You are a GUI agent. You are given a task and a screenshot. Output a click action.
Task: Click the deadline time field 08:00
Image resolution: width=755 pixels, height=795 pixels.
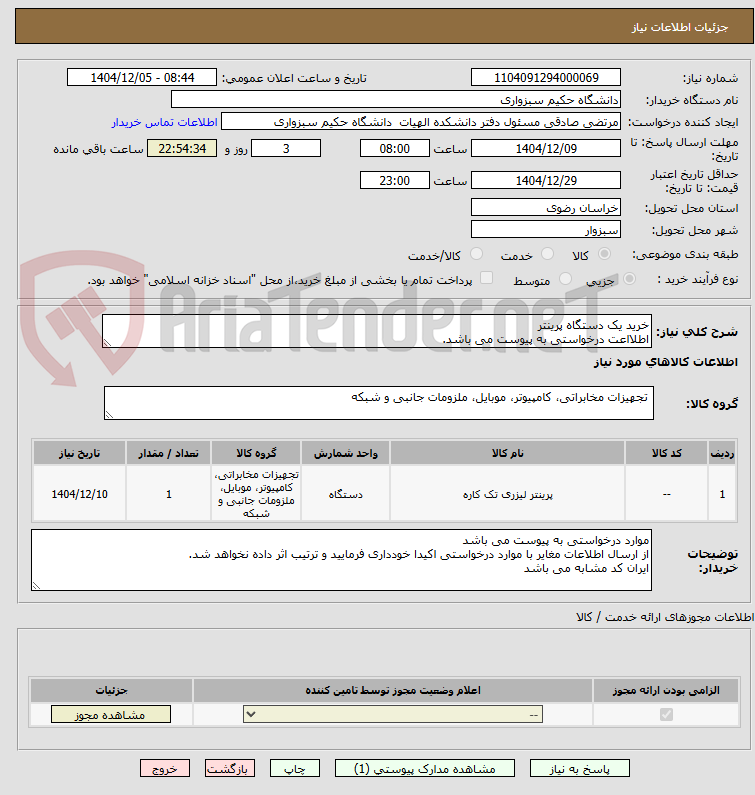click(x=394, y=149)
